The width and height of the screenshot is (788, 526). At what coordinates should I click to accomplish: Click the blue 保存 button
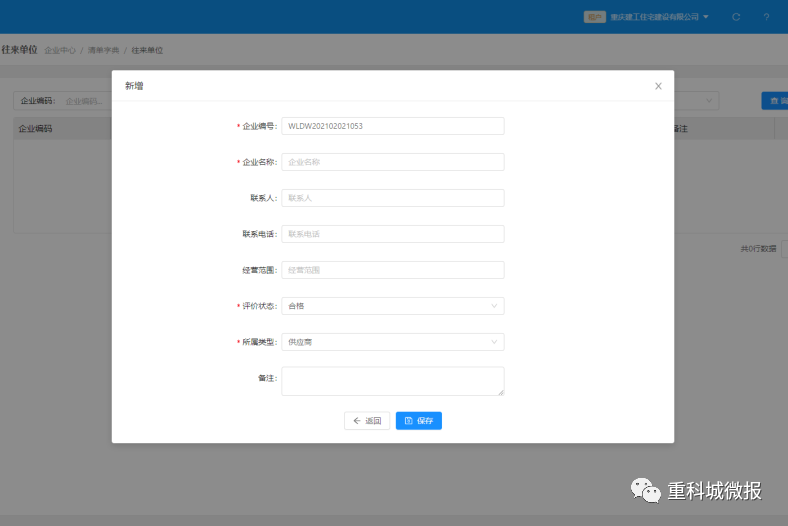point(419,421)
